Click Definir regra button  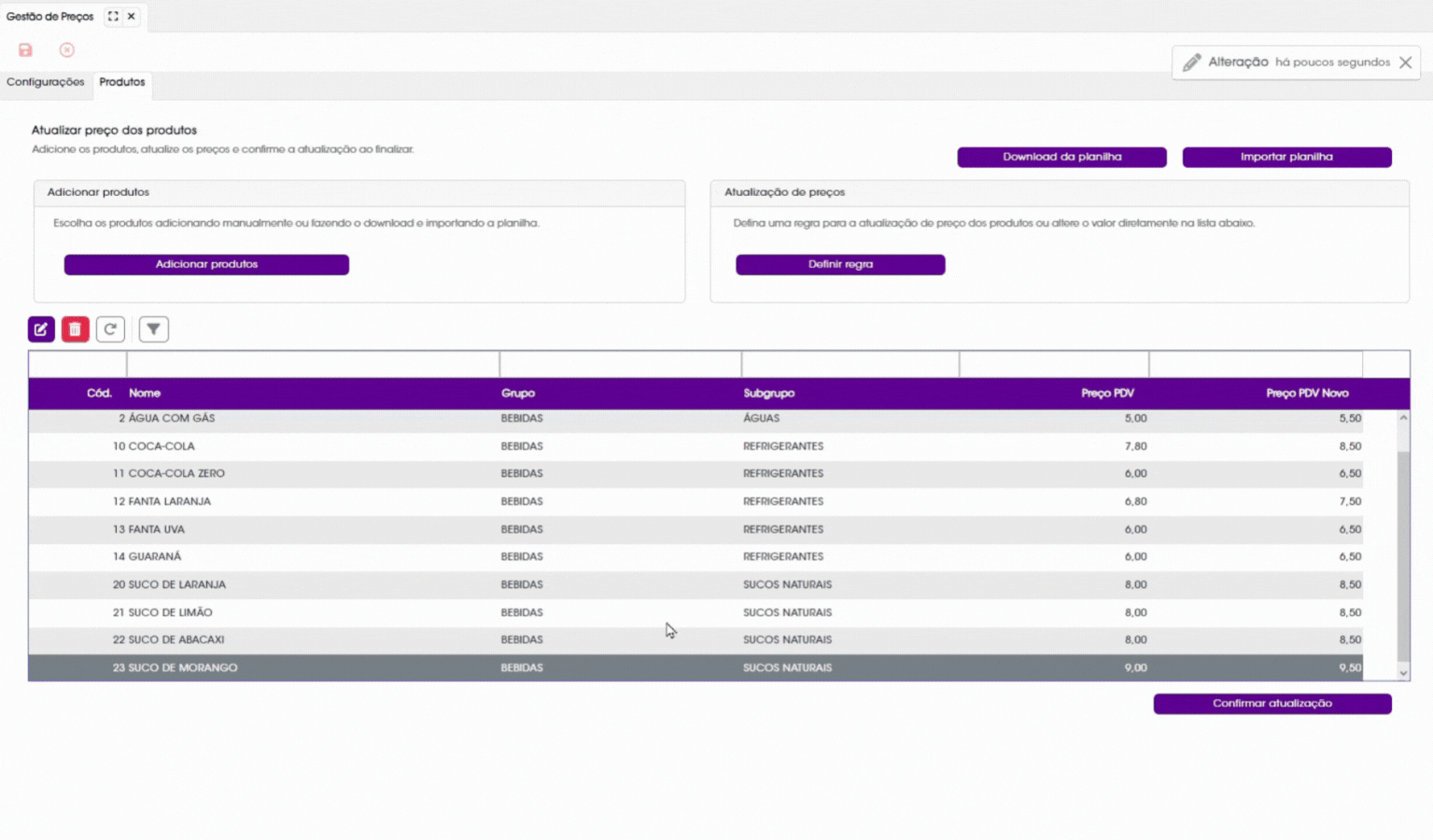(840, 264)
